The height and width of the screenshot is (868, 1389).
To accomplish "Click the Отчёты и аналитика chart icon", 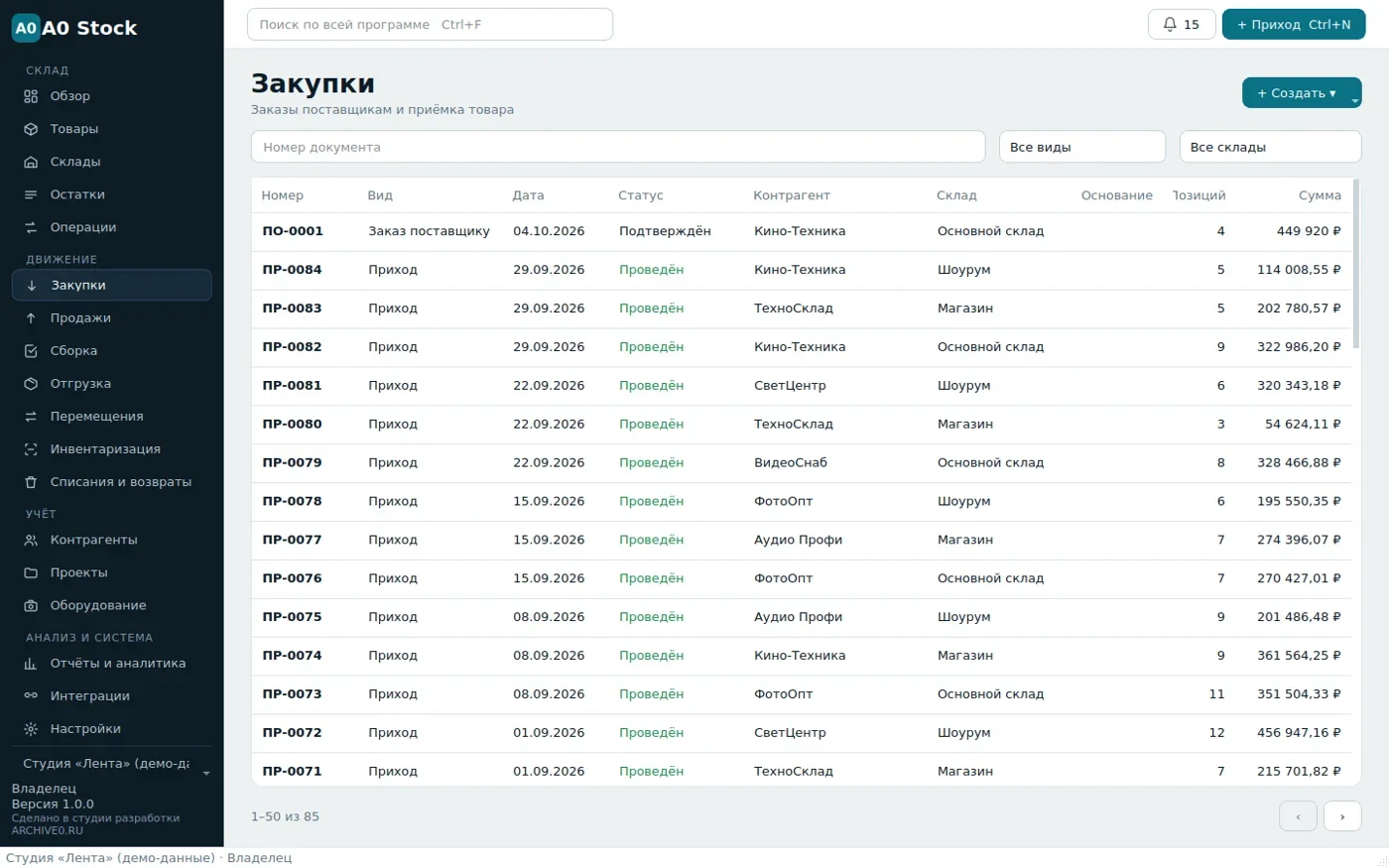I will click(x=31, y=664).
